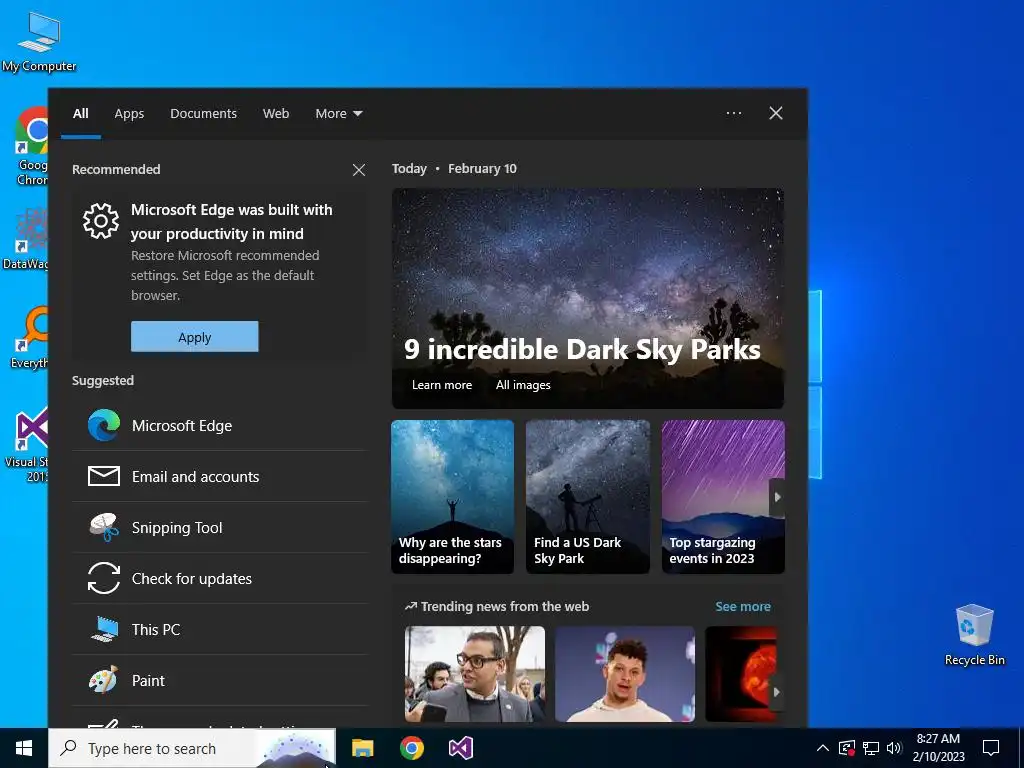Switch to the Web tab
Screen dimensions: 1024x768
pos(276,113)
